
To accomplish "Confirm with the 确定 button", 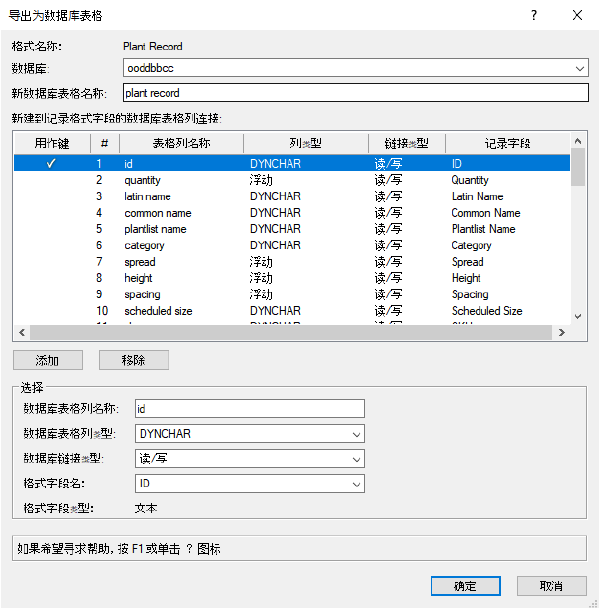I will (465, 586).
